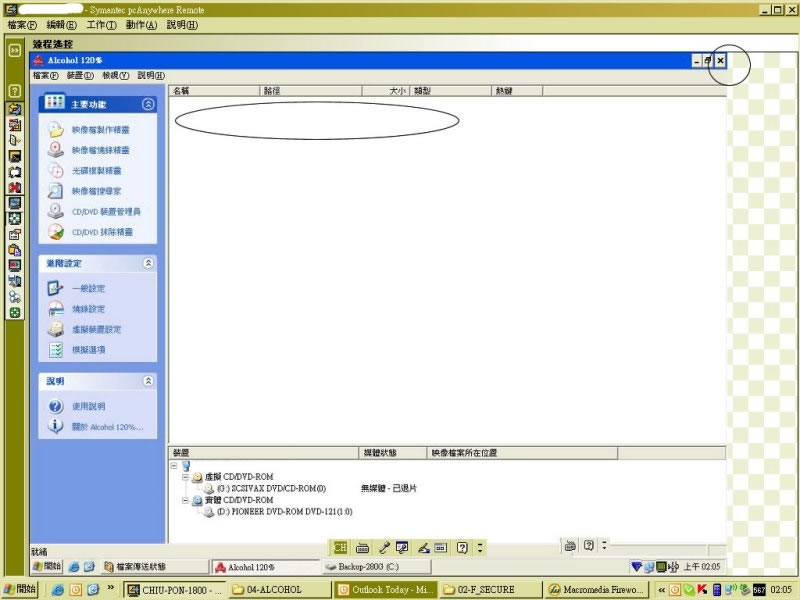
Task: Switch to 04-ALCOHOL folder on local taskbar
Action: point(279,589)
